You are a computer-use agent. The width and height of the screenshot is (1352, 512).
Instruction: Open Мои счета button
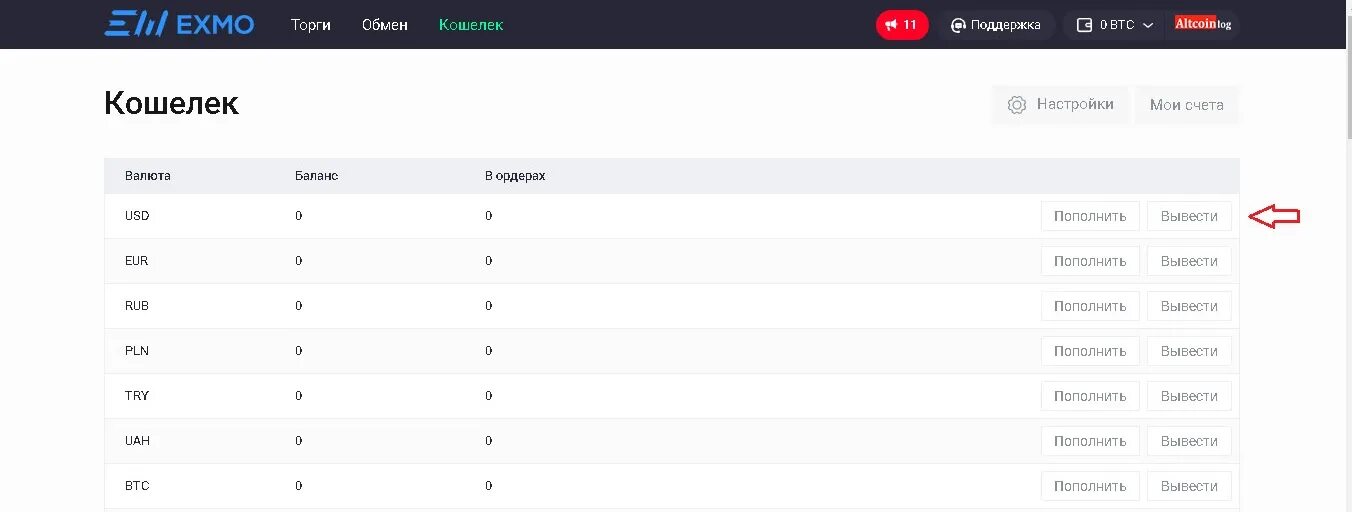[1187, 105]
